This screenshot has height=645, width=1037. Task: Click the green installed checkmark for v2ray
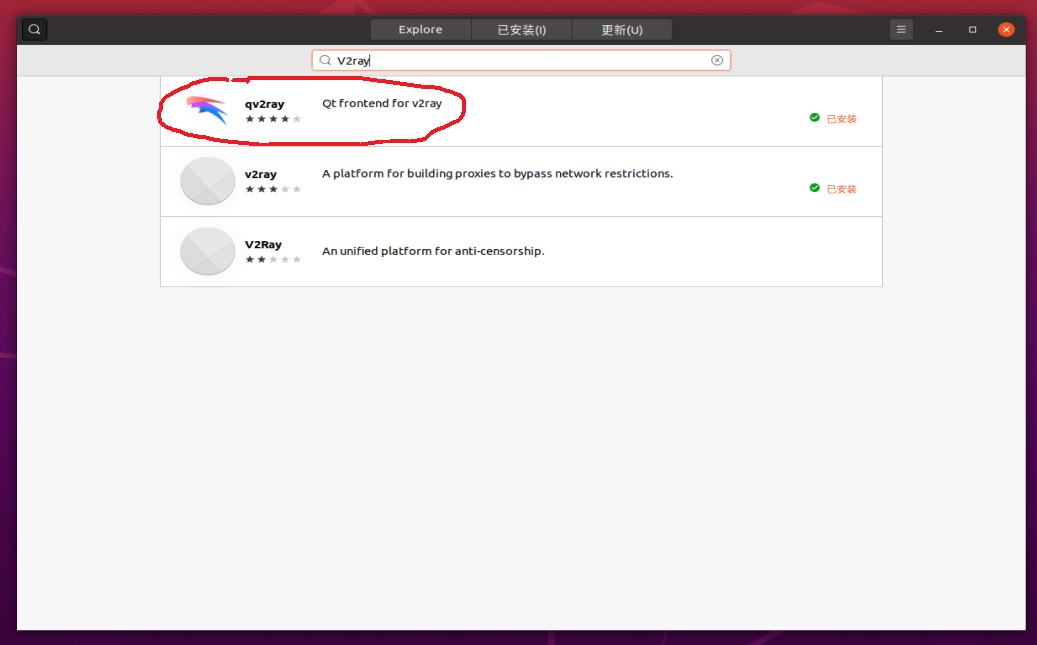coord(815,187)
